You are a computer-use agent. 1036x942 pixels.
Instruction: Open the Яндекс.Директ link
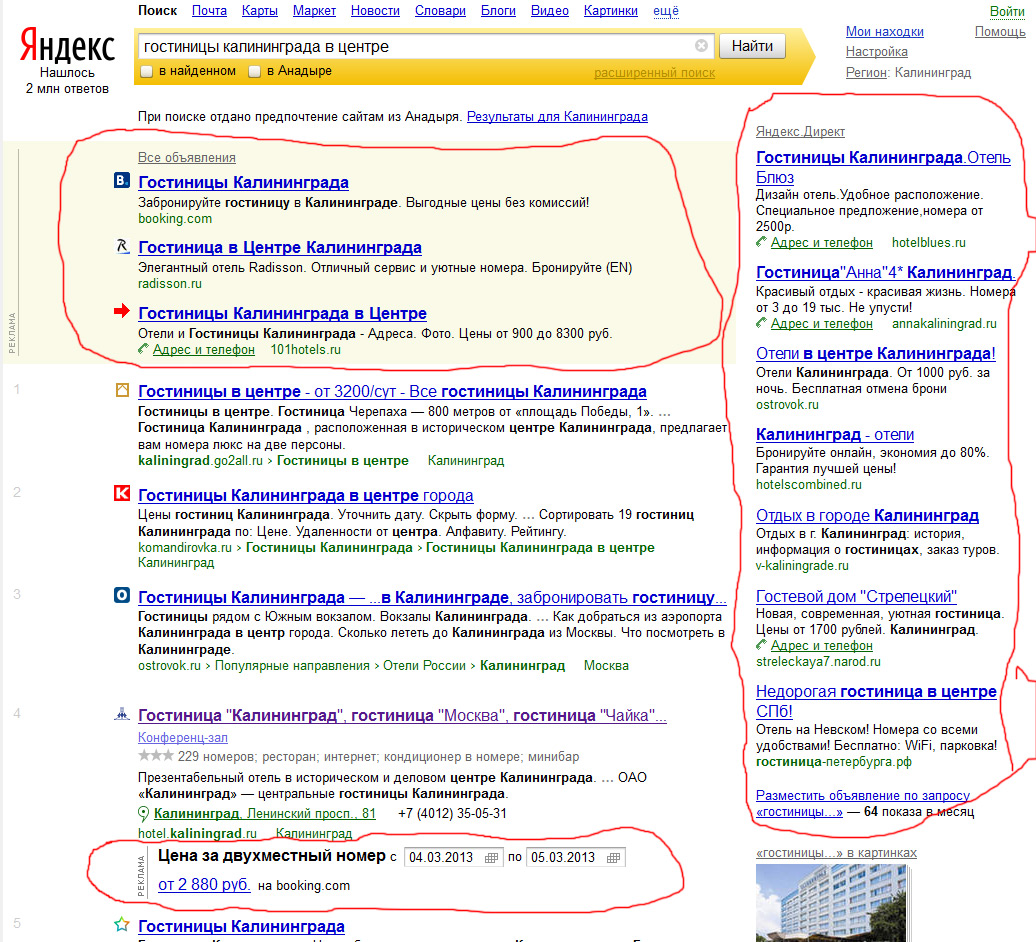coord(800,131)
